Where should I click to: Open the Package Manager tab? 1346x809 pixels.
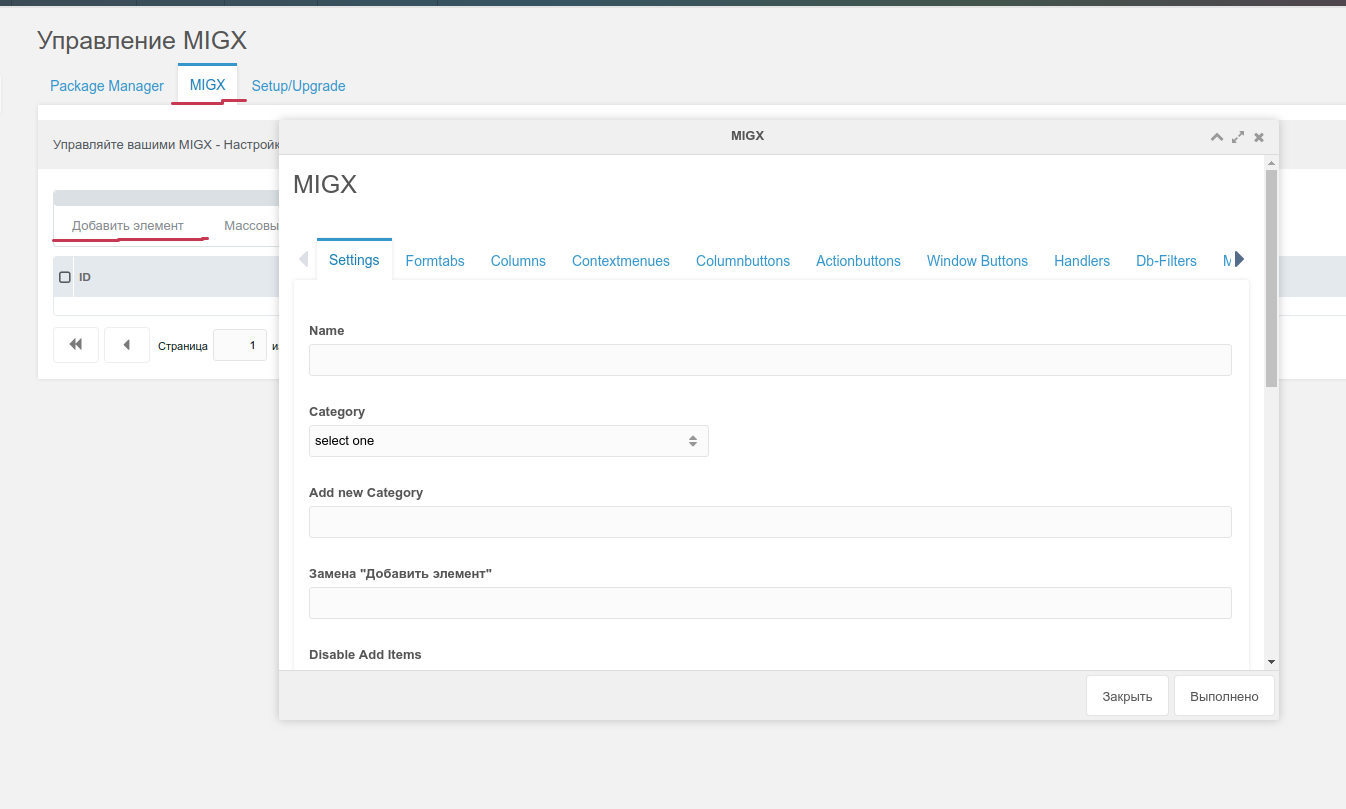(x=107, y=86)
